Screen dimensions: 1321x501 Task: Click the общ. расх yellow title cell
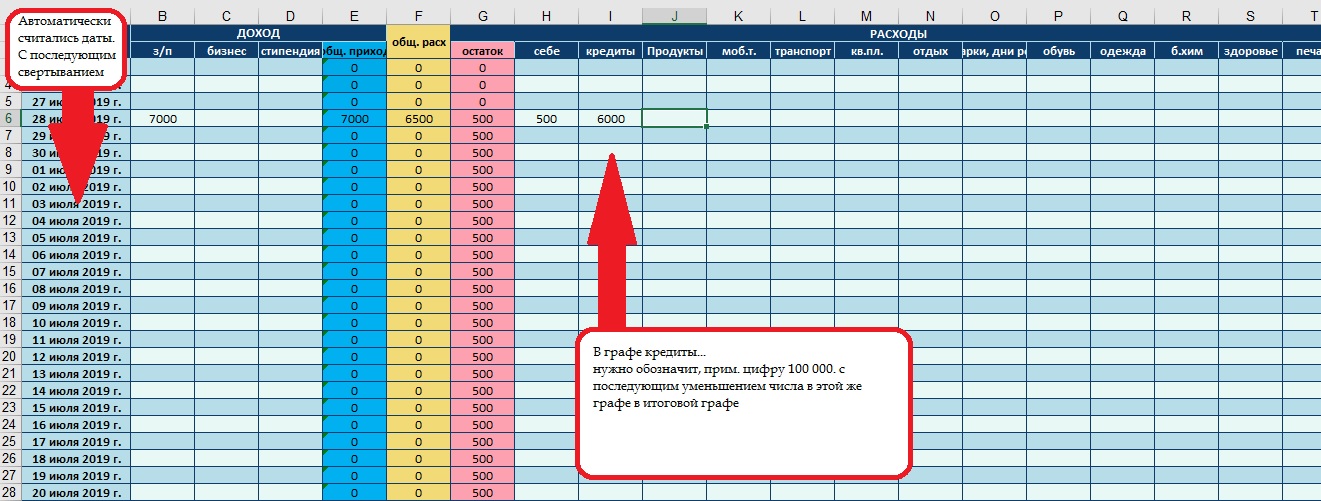[418, 43]
